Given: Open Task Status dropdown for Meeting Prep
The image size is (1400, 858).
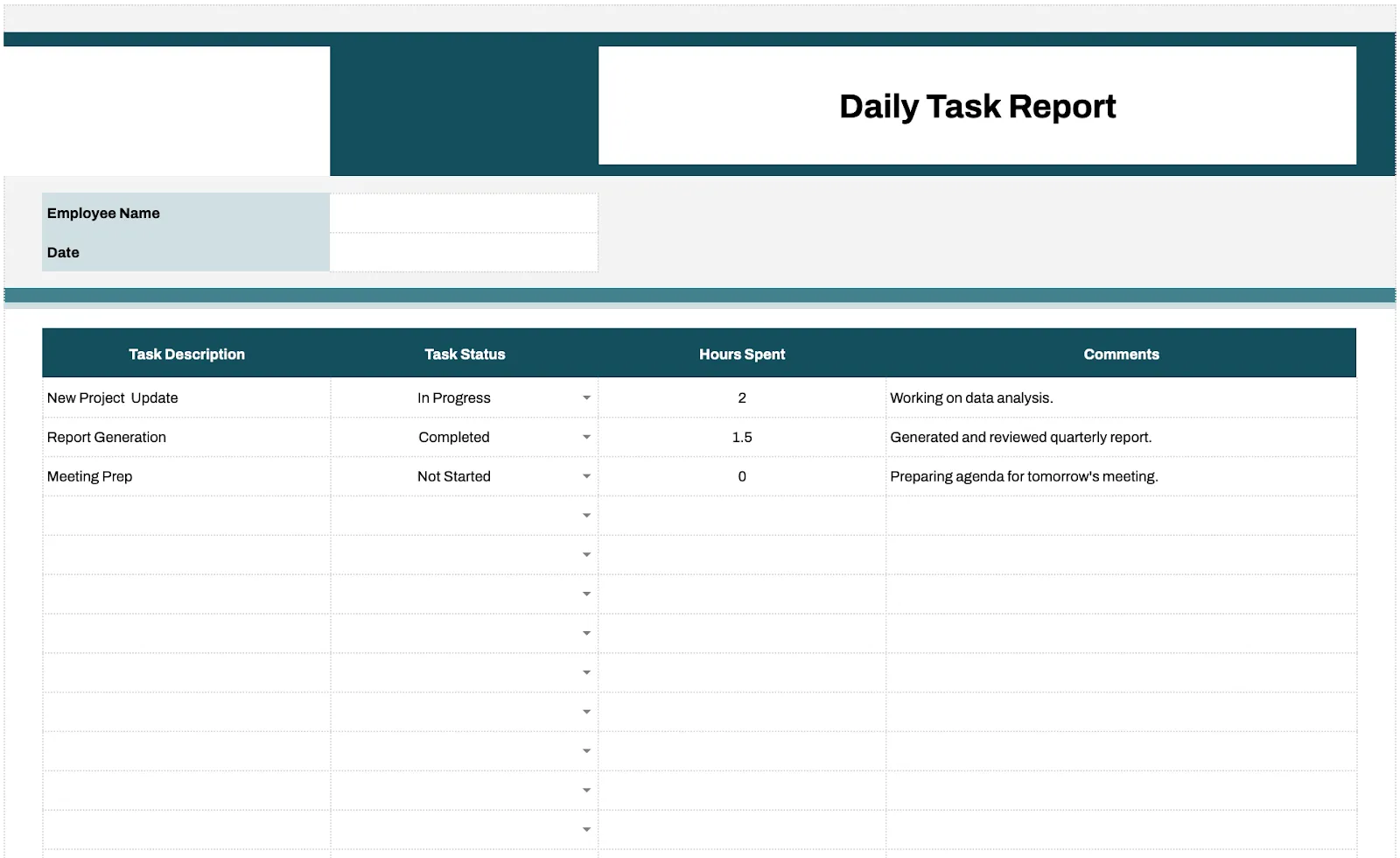Looking at the screenshot, I should (x=586, y=476).
